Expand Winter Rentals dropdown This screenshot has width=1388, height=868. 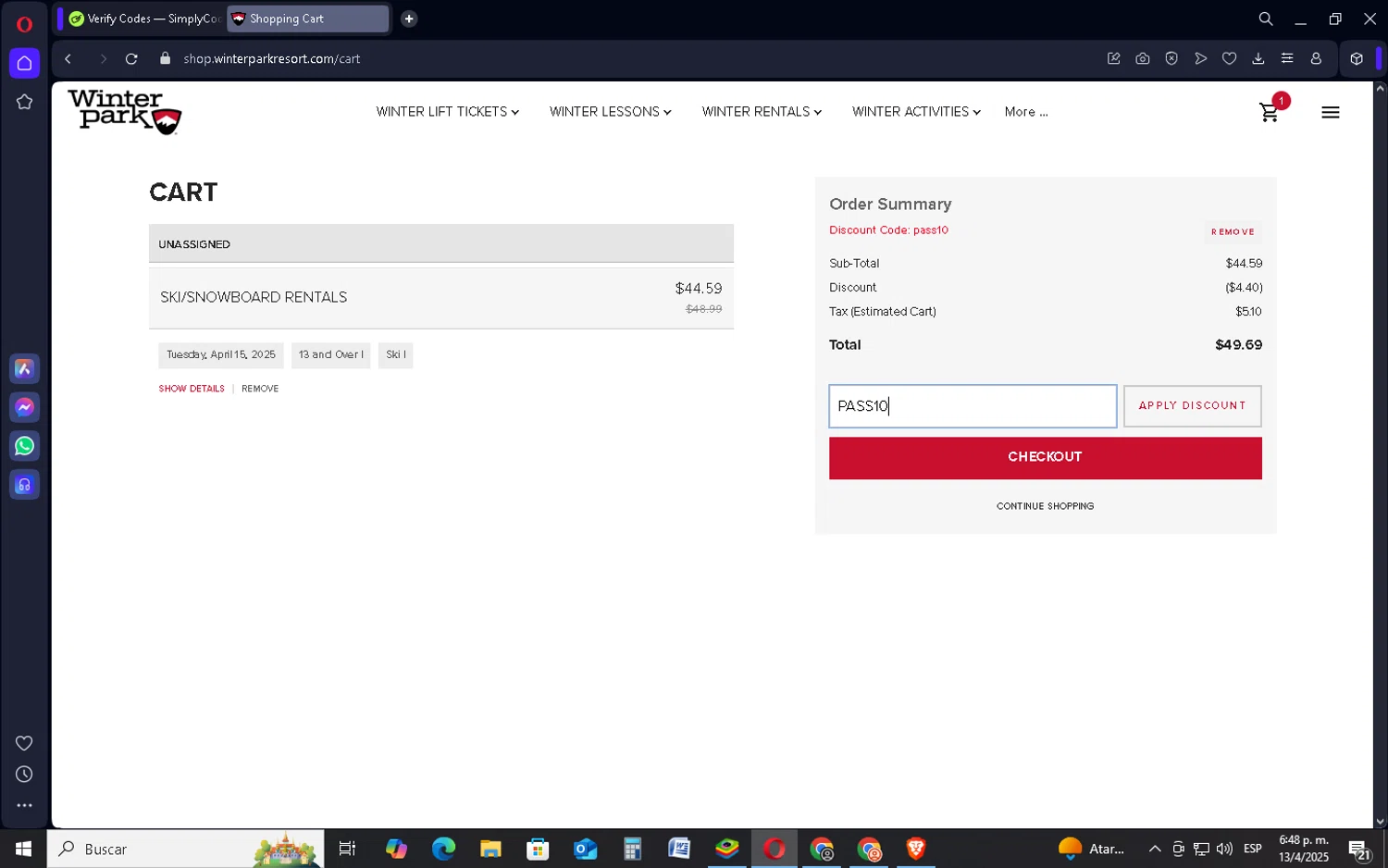[762, 112]
